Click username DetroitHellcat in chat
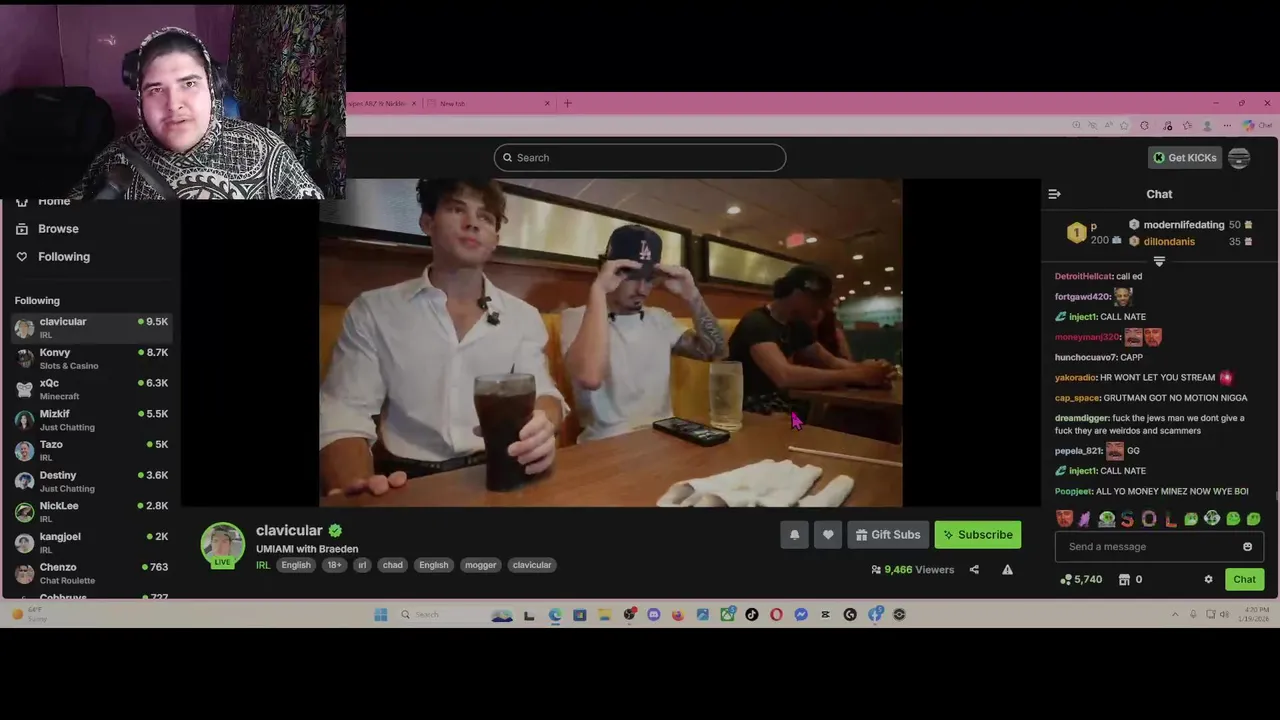 [1084, 277]
